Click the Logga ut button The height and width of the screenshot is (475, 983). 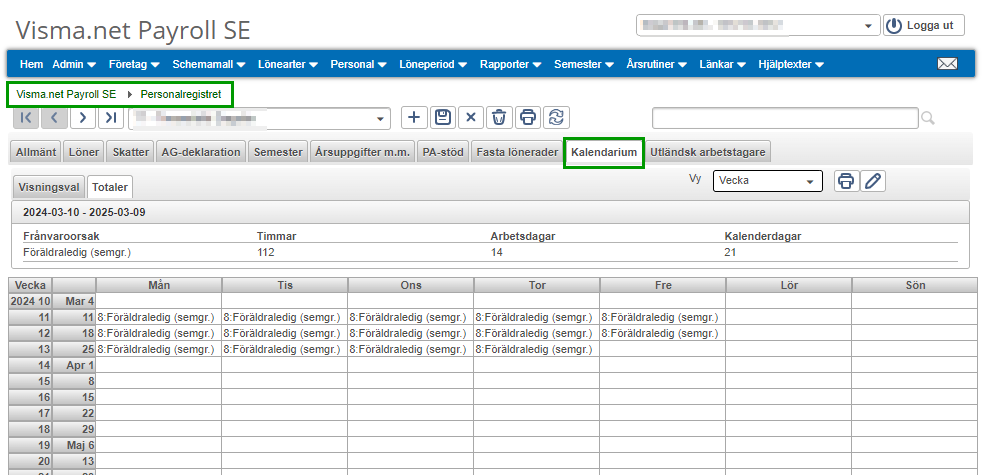(x=923, y=26)
